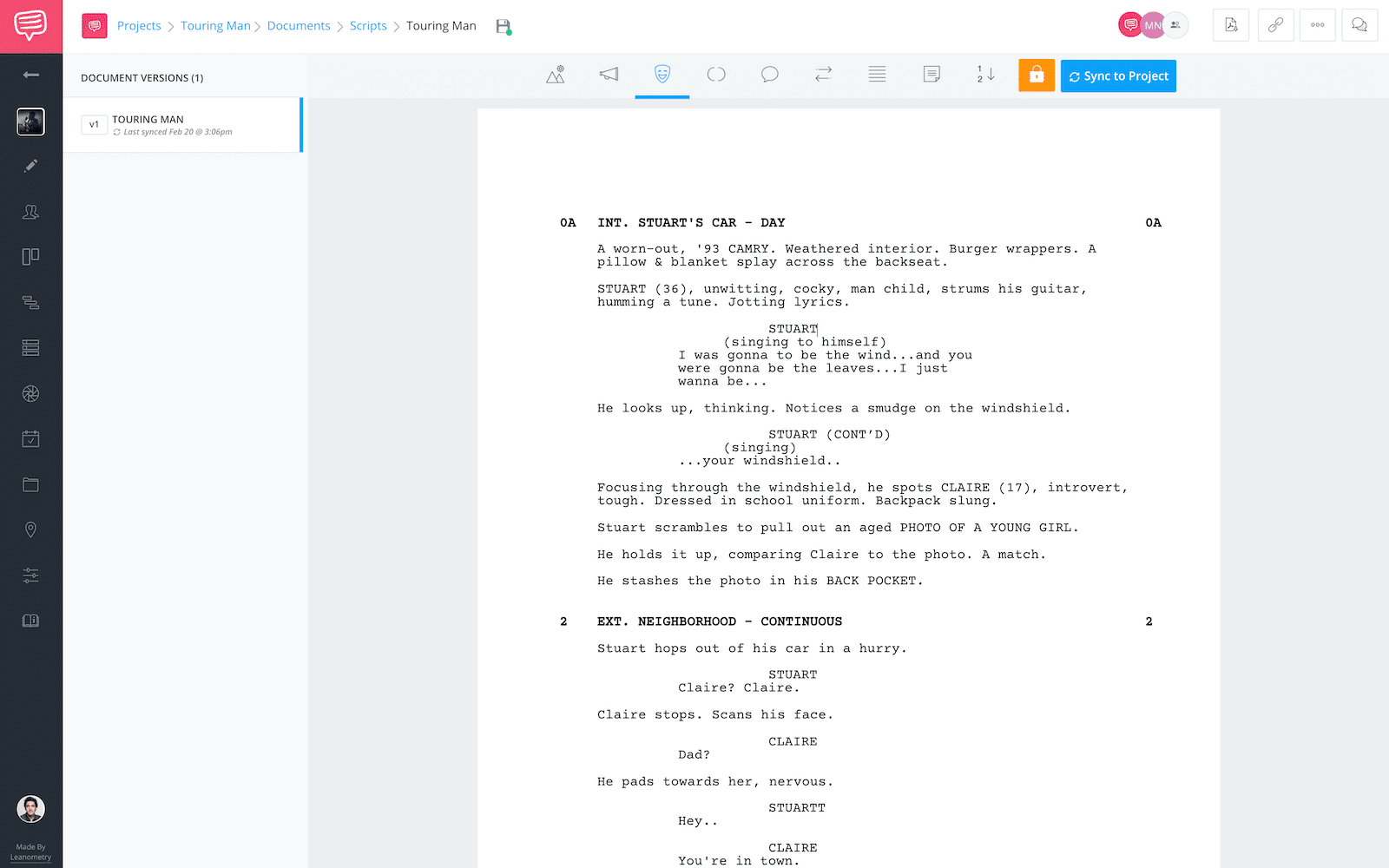Image resolution: width=1389 pixels, height=868 pixels.
Task: Open the Touring Man project link
Action: pyautogui.click(x=215, y=25)
